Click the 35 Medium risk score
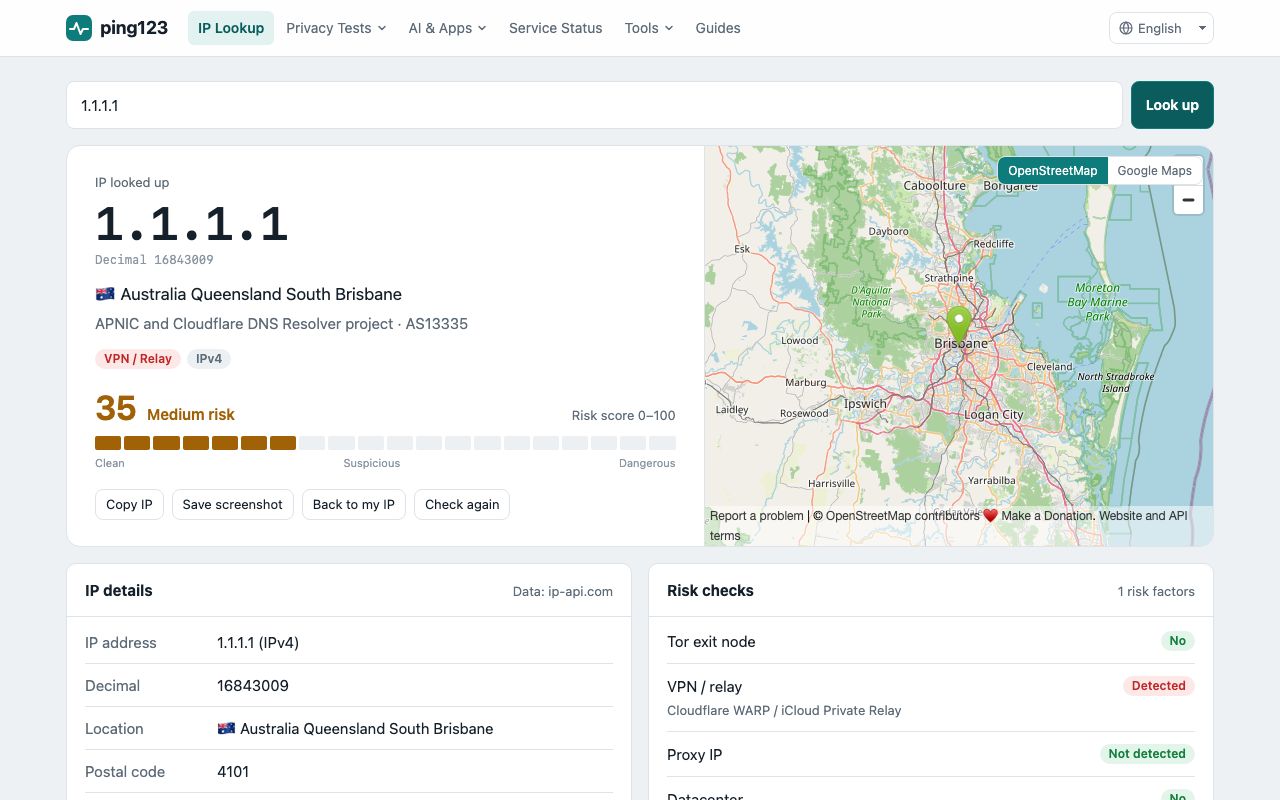 click(165, 409)
